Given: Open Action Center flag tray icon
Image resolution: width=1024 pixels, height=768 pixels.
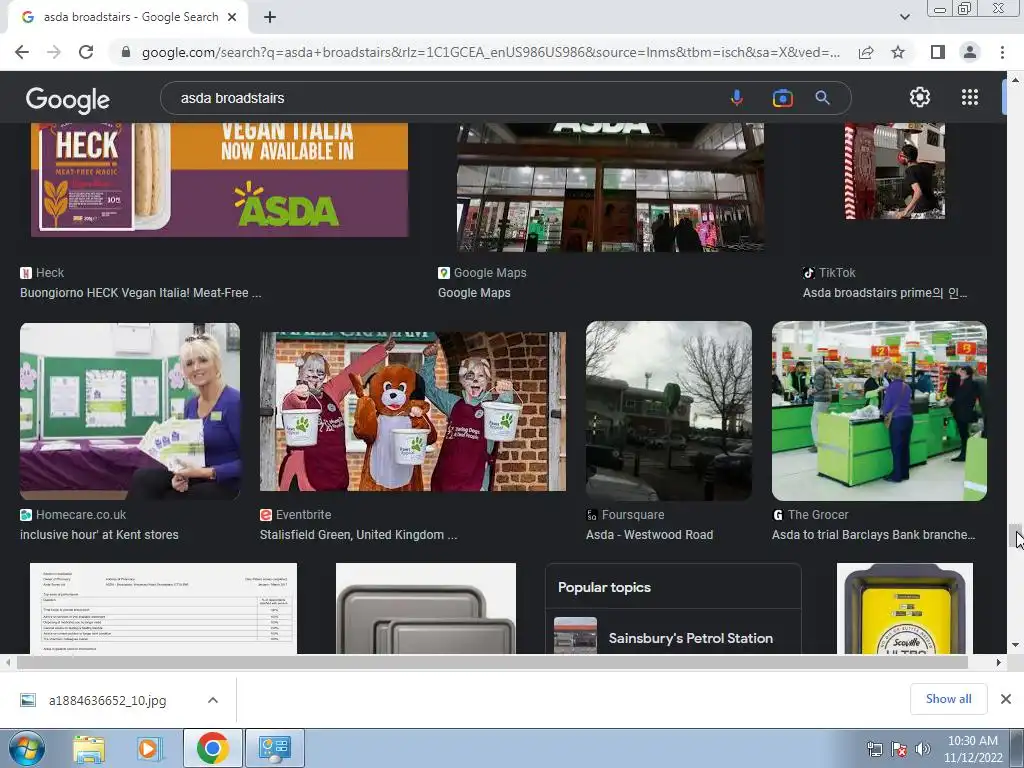Looking at the screenshot, I should tap(899, 749).
